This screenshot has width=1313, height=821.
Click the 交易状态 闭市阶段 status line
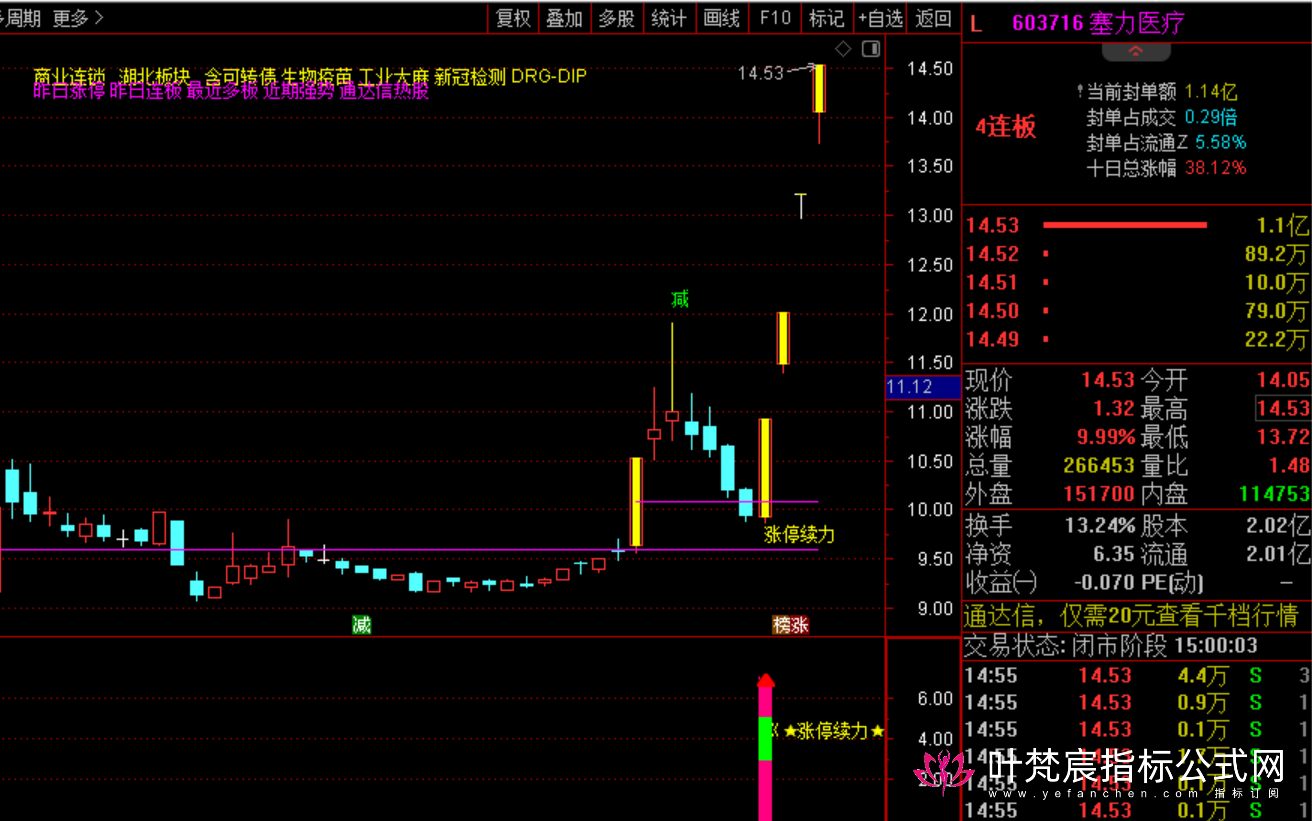(x=1111, y=646)
